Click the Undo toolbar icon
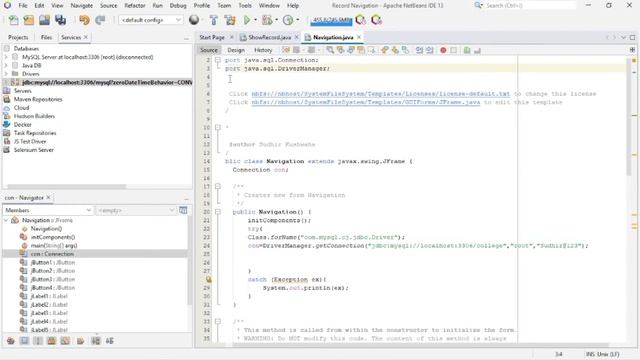The width and height of the screenshot is (640, 360). pyautogui.click(x=84, y=20)
